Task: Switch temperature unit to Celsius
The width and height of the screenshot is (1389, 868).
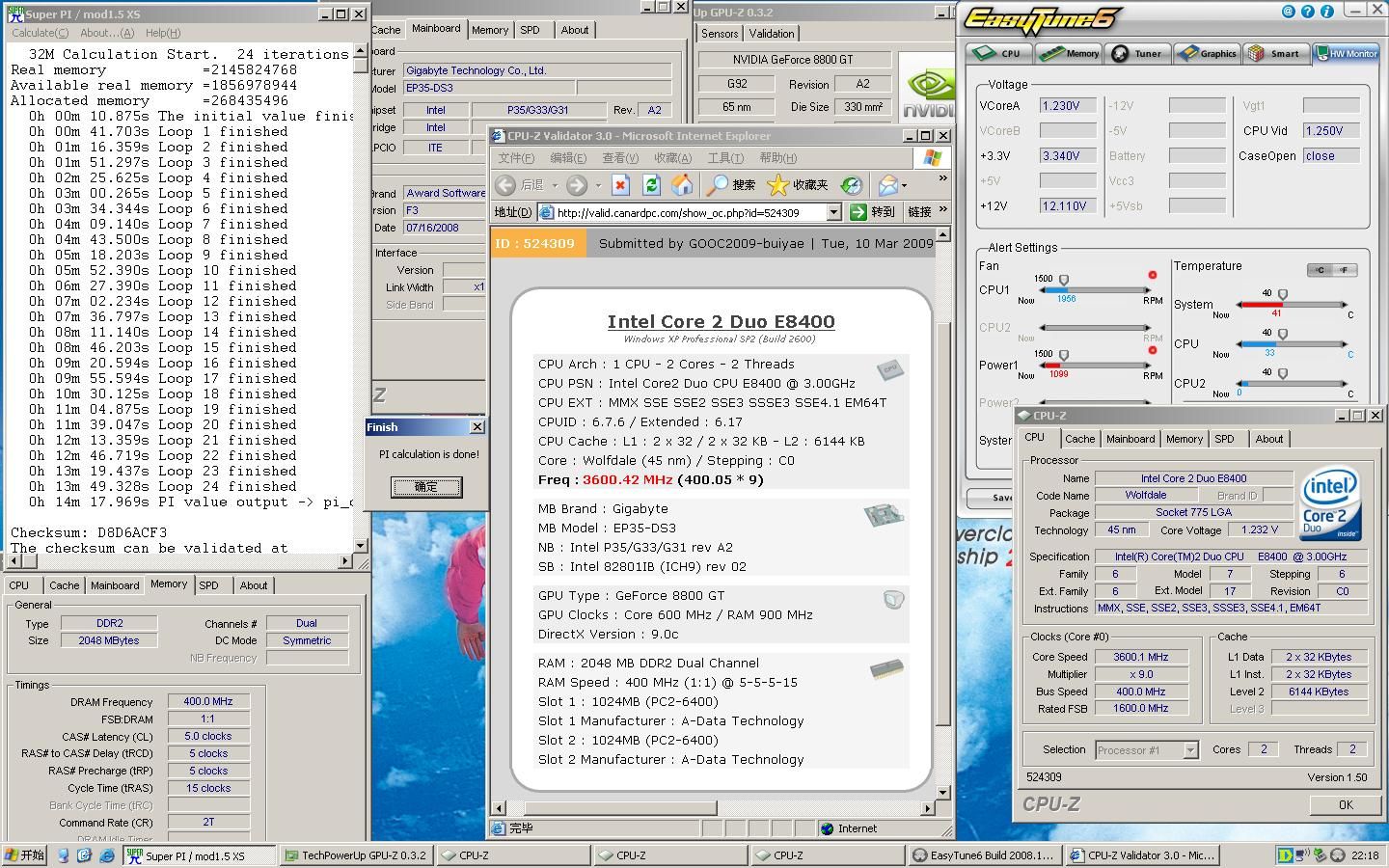Action: [1321, 270]
